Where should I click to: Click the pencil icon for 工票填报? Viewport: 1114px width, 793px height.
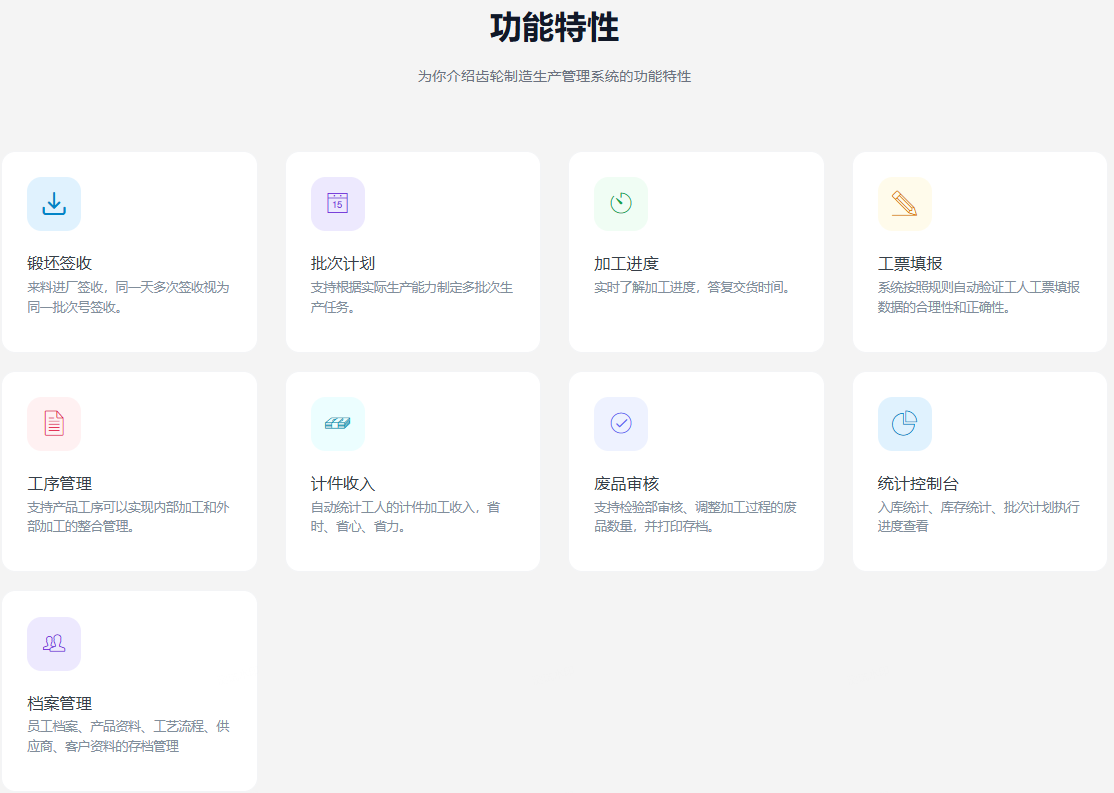(904, 204)
